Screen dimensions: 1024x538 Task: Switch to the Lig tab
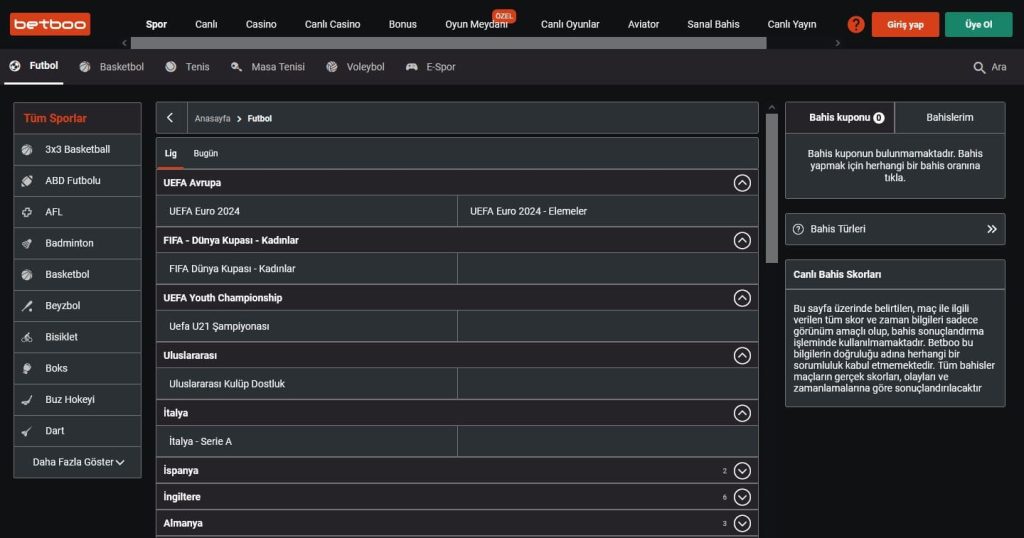pyautogui.click(x=170, y=153)
